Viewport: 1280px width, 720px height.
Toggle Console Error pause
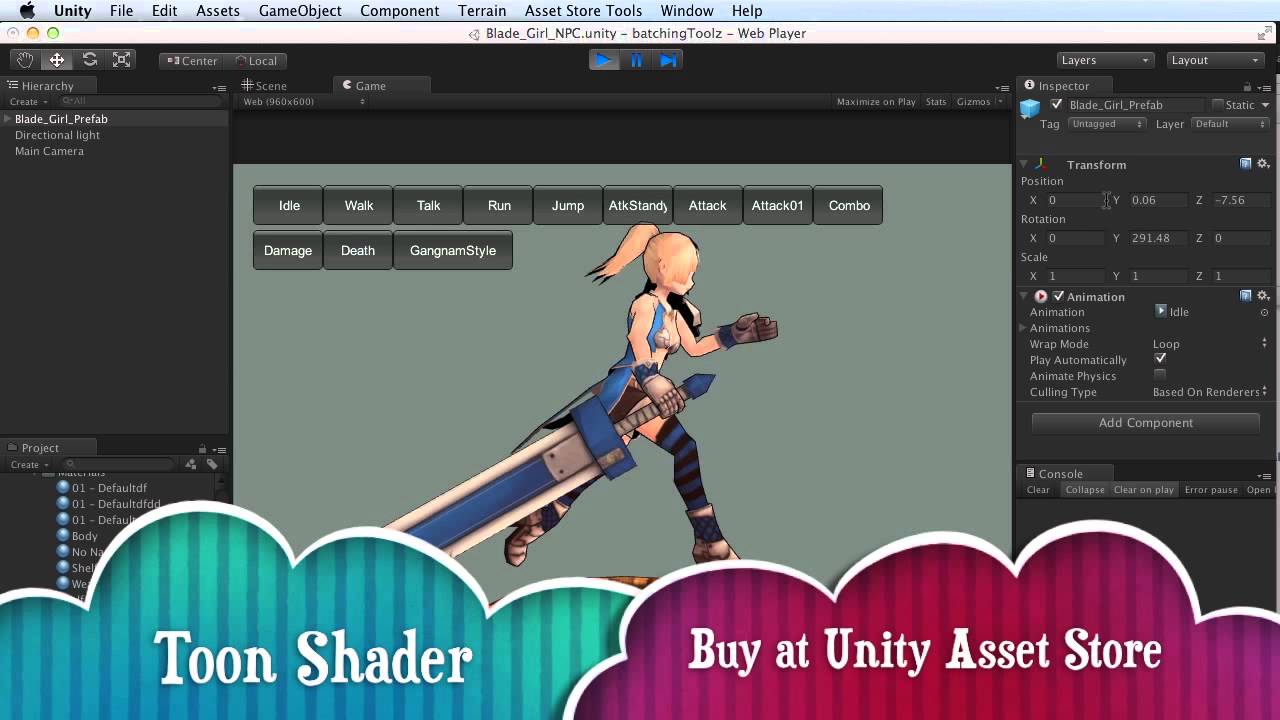click(x=1211, y=490)
